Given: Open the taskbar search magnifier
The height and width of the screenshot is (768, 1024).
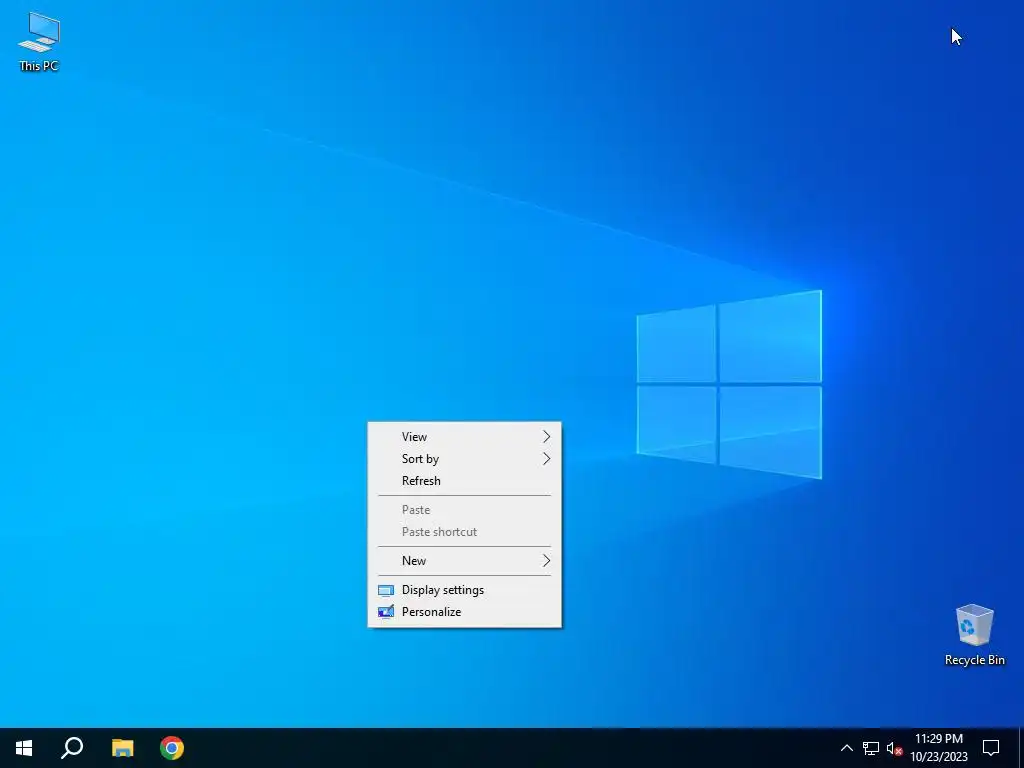Looking at the screenshot, I should (x=72, y=748).
